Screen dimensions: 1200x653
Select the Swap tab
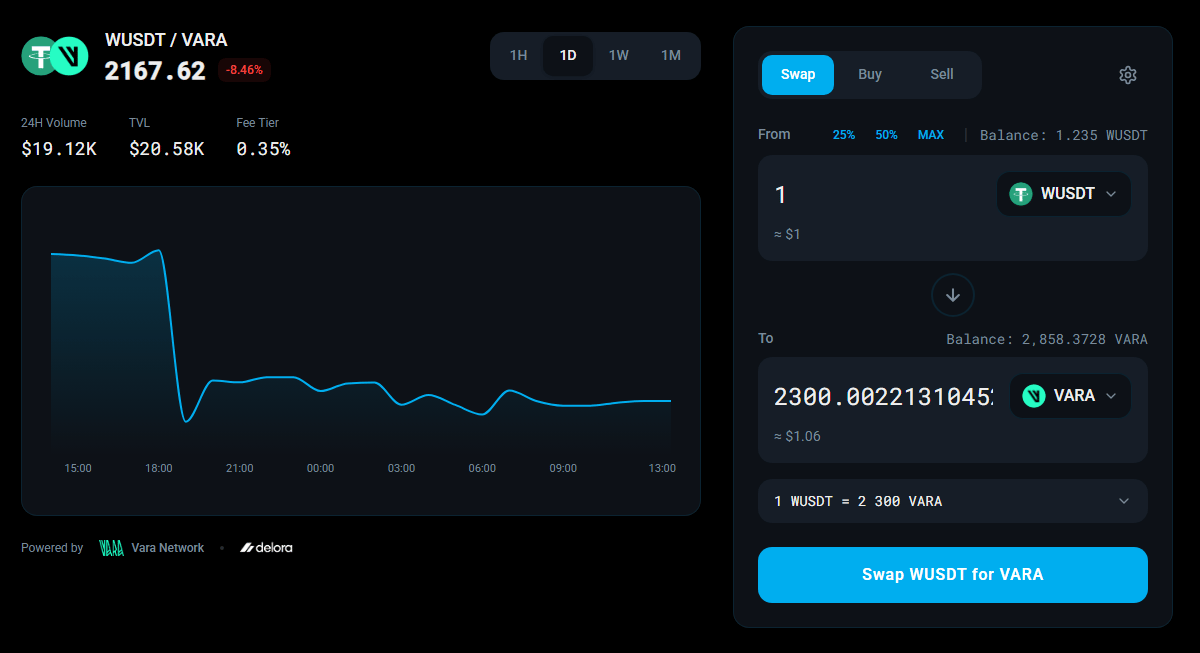click(x=798, y=75)
